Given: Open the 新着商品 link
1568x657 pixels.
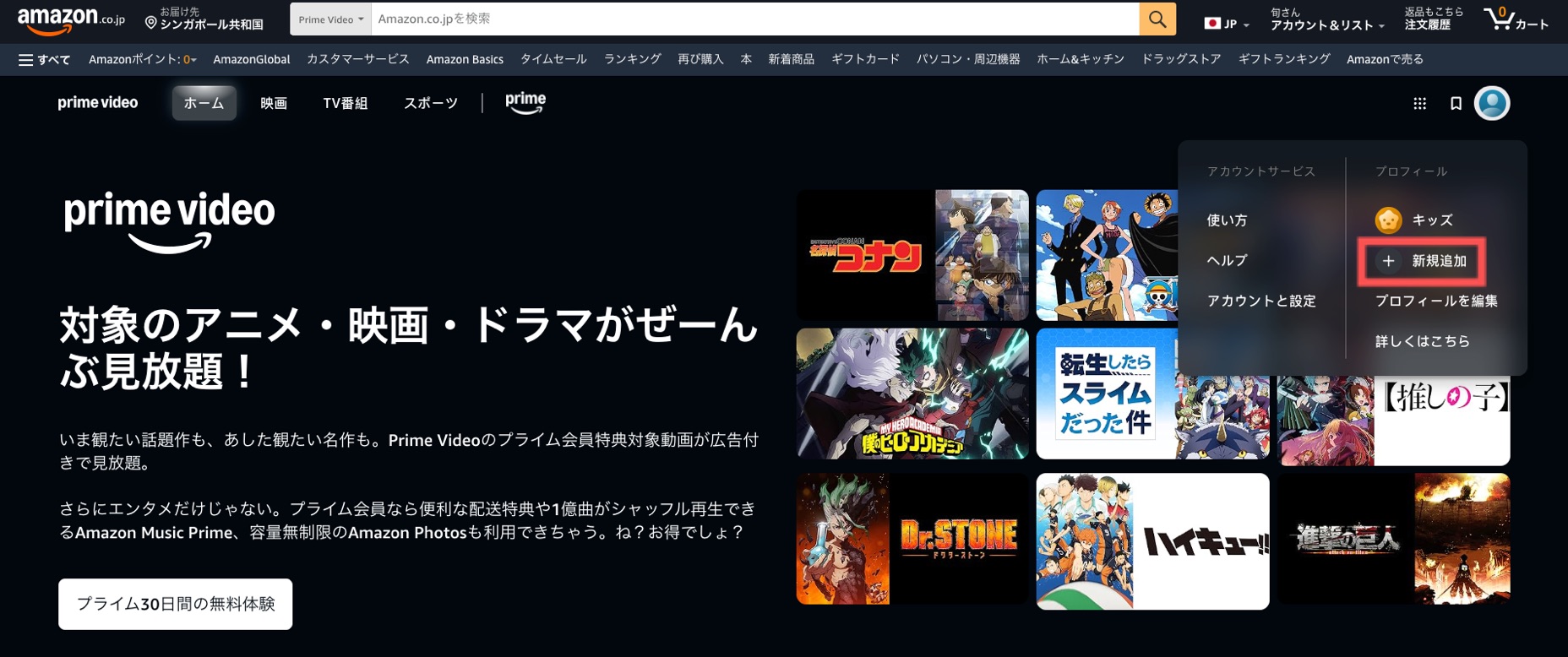Looking at the screenshot, I should tap(791, 59).
